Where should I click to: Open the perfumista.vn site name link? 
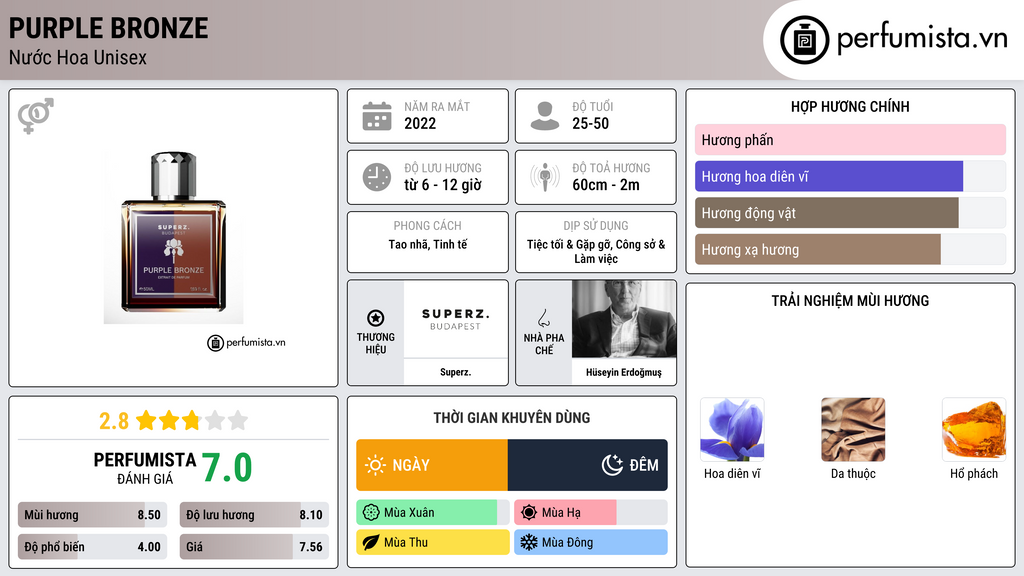coord(922,39)
